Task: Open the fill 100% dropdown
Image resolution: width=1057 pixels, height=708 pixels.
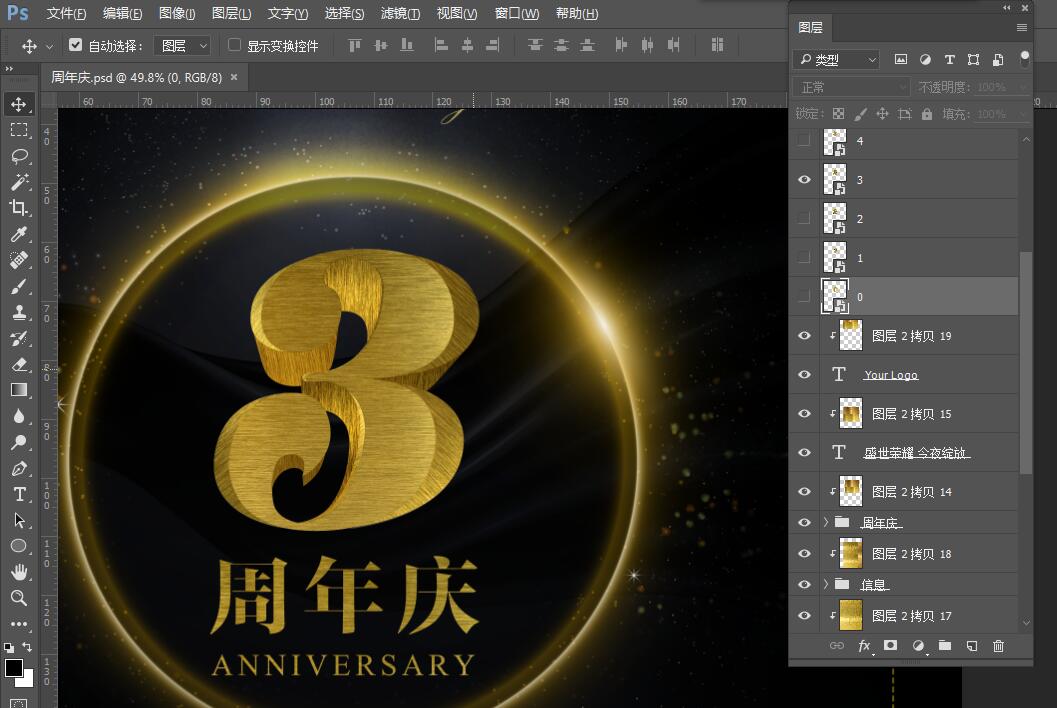Action: point(1022,114)
